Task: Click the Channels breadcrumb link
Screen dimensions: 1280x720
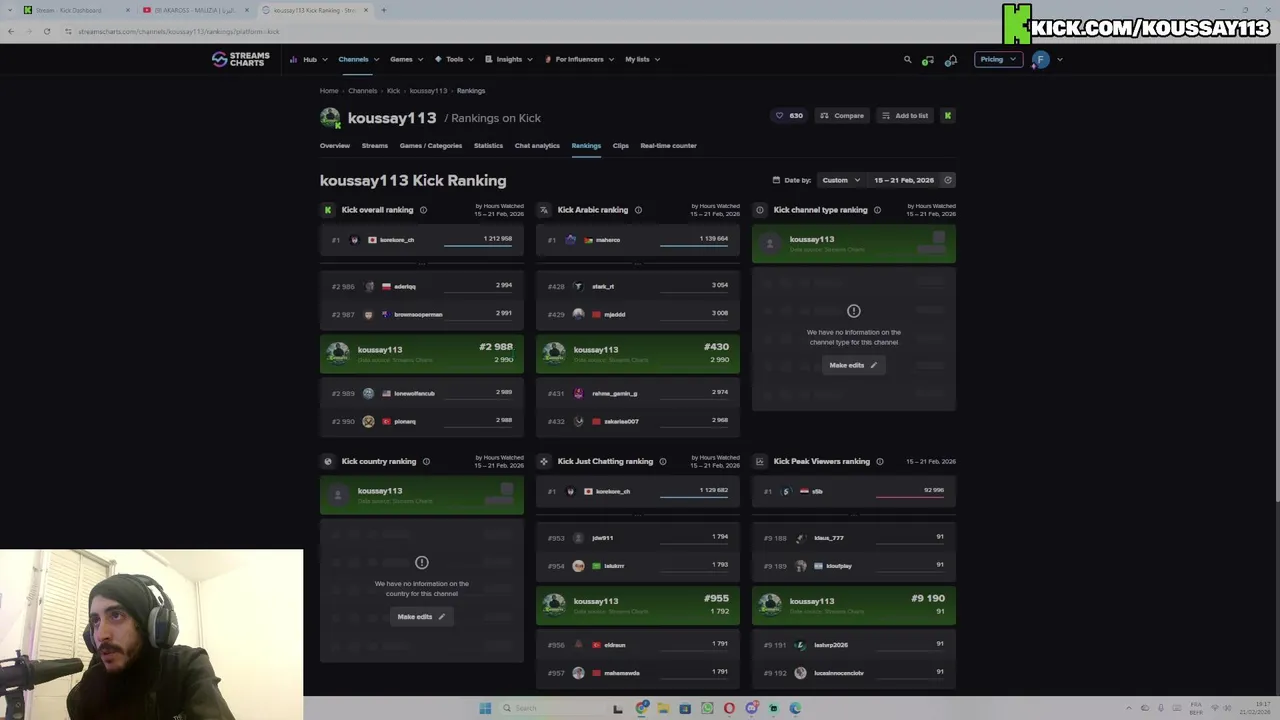Action: pyautogui.click(x=363, y=91)
